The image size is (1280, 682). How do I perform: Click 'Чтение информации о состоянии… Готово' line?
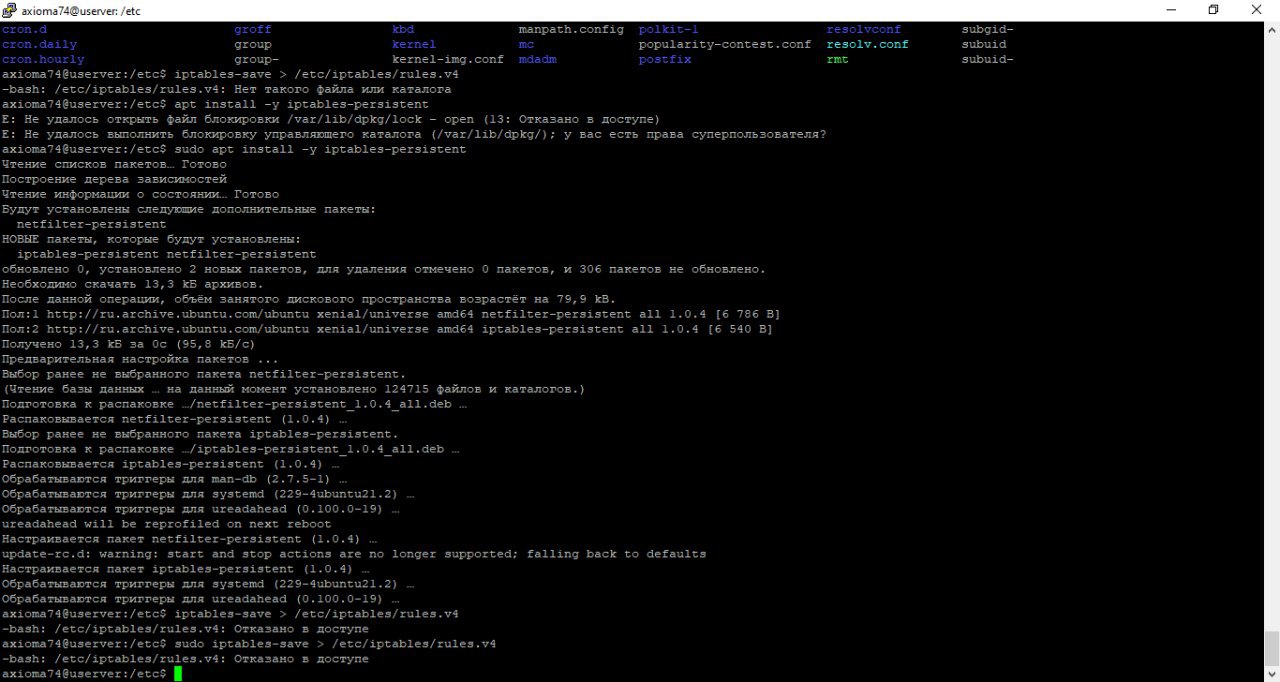point(140,194)
